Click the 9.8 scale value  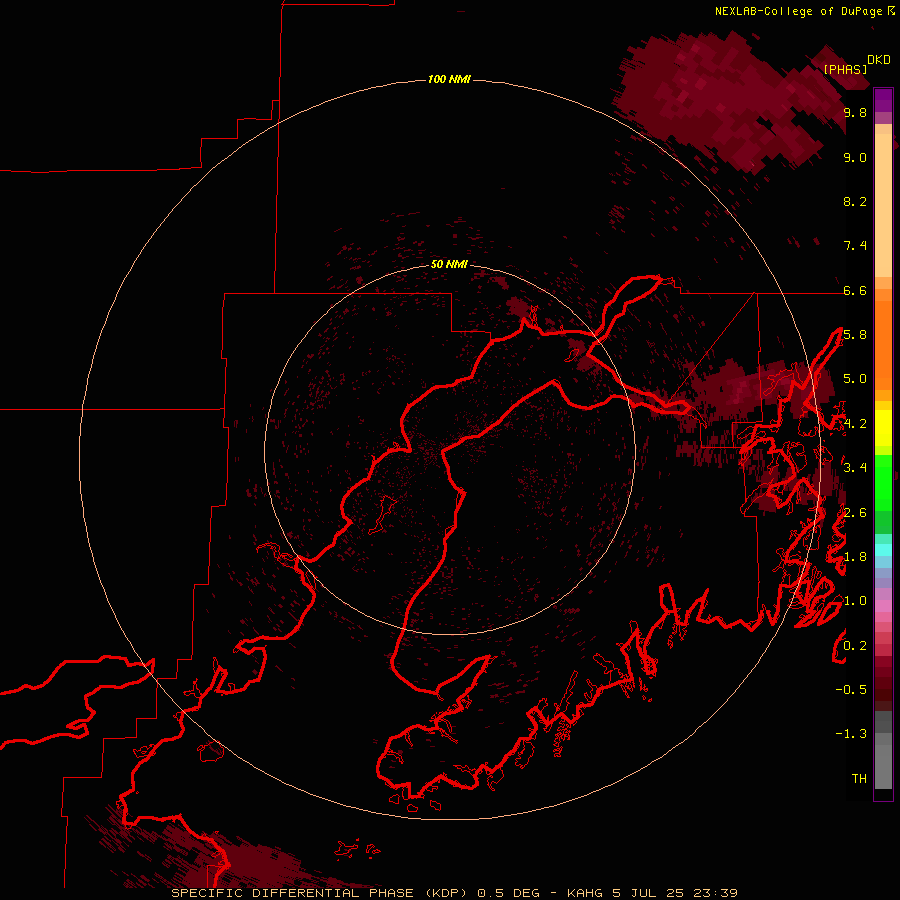[x=855, y=112]
